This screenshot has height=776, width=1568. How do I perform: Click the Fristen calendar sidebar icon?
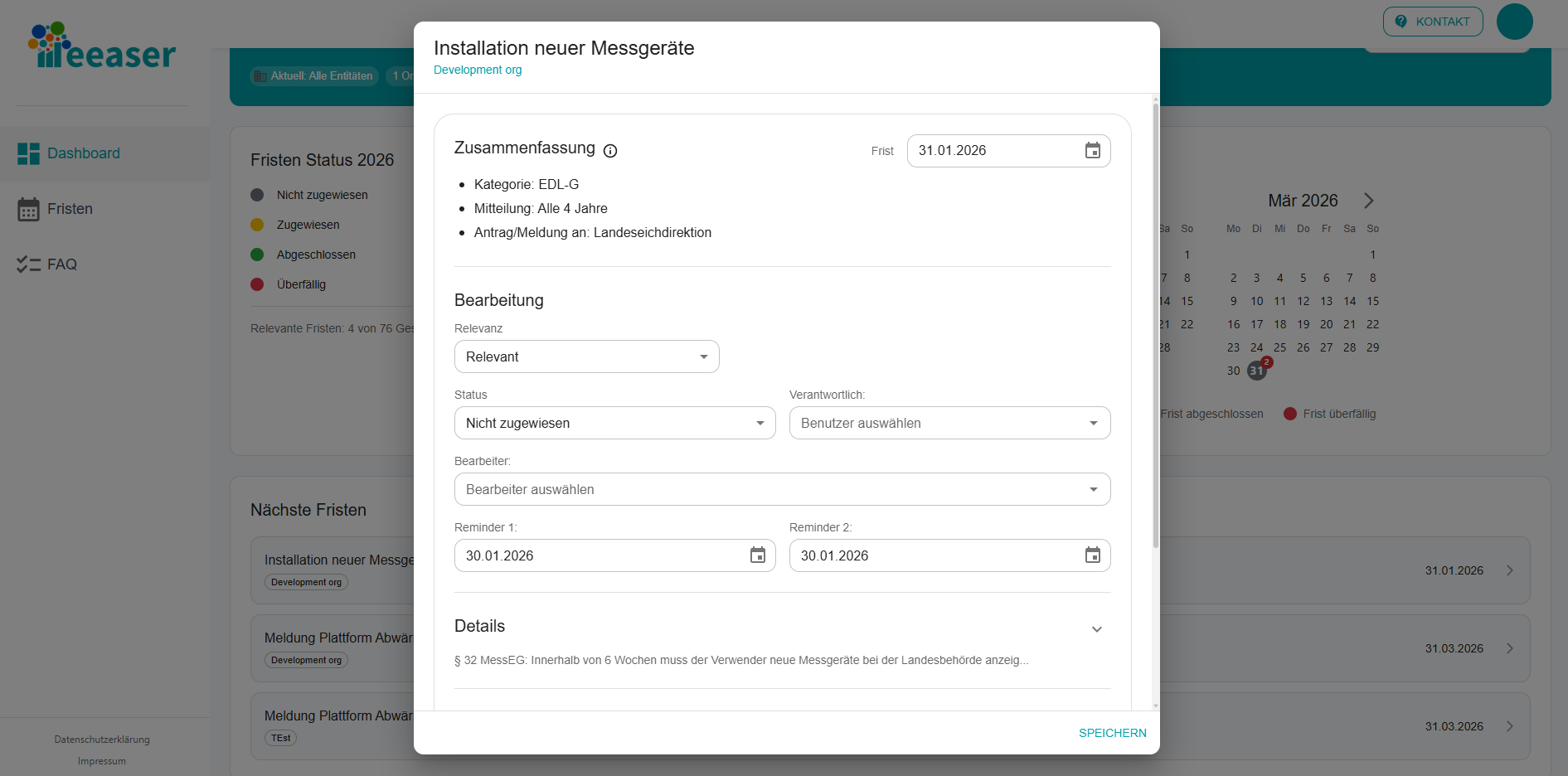(x=28, y=209)
